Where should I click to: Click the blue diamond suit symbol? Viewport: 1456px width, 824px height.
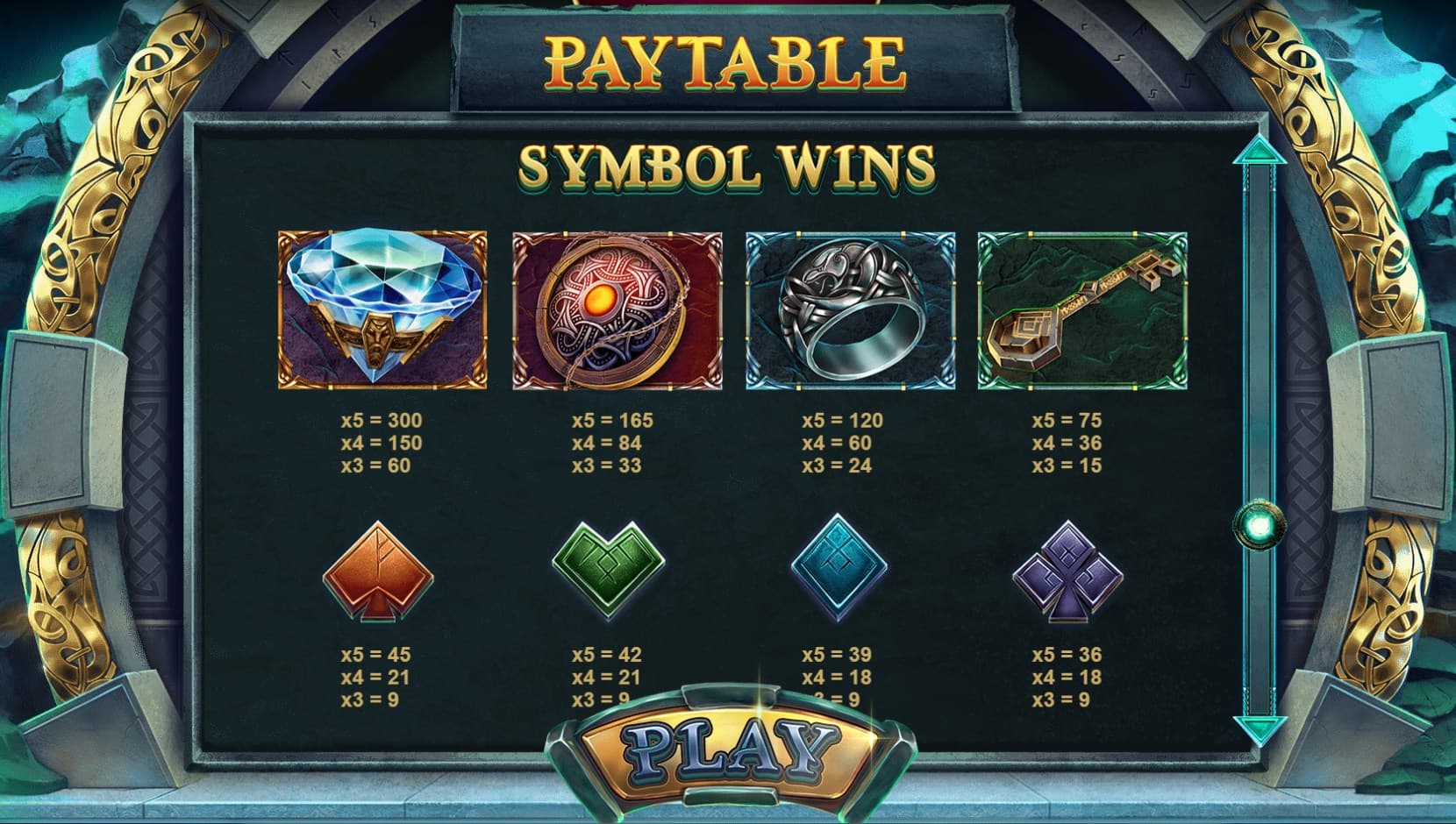pos(839,568)
